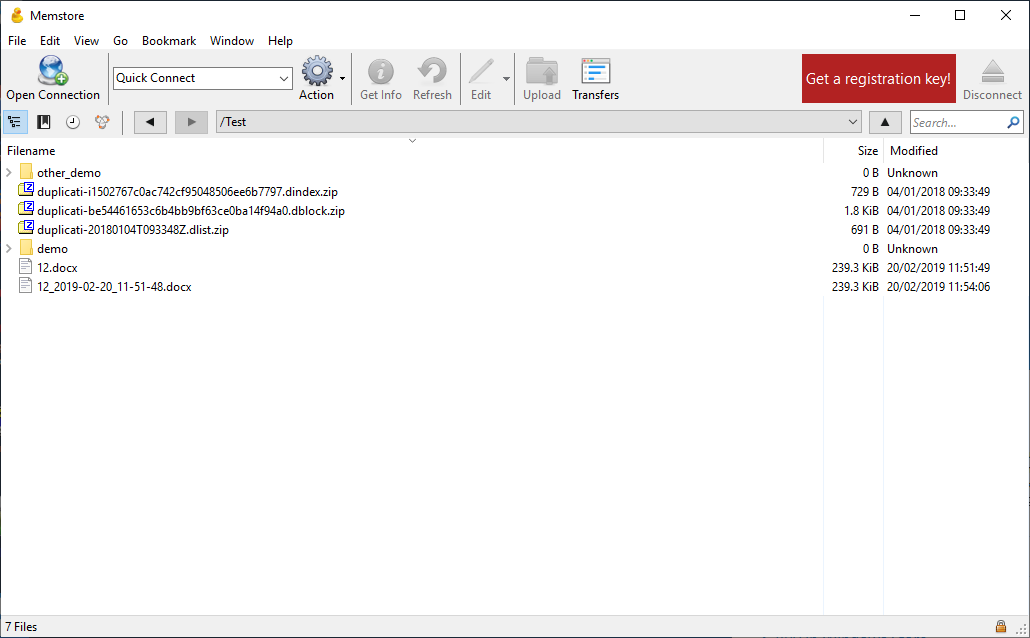Show the connection history view
Screen dimensions: 1030x638
[73, 122]
